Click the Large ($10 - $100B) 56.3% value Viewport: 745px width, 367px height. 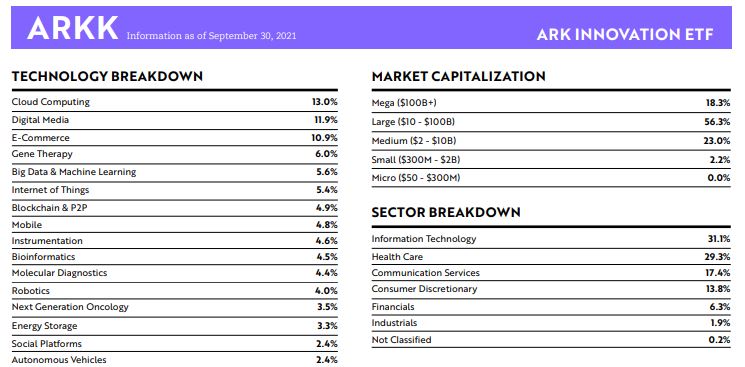pos(717,122)
